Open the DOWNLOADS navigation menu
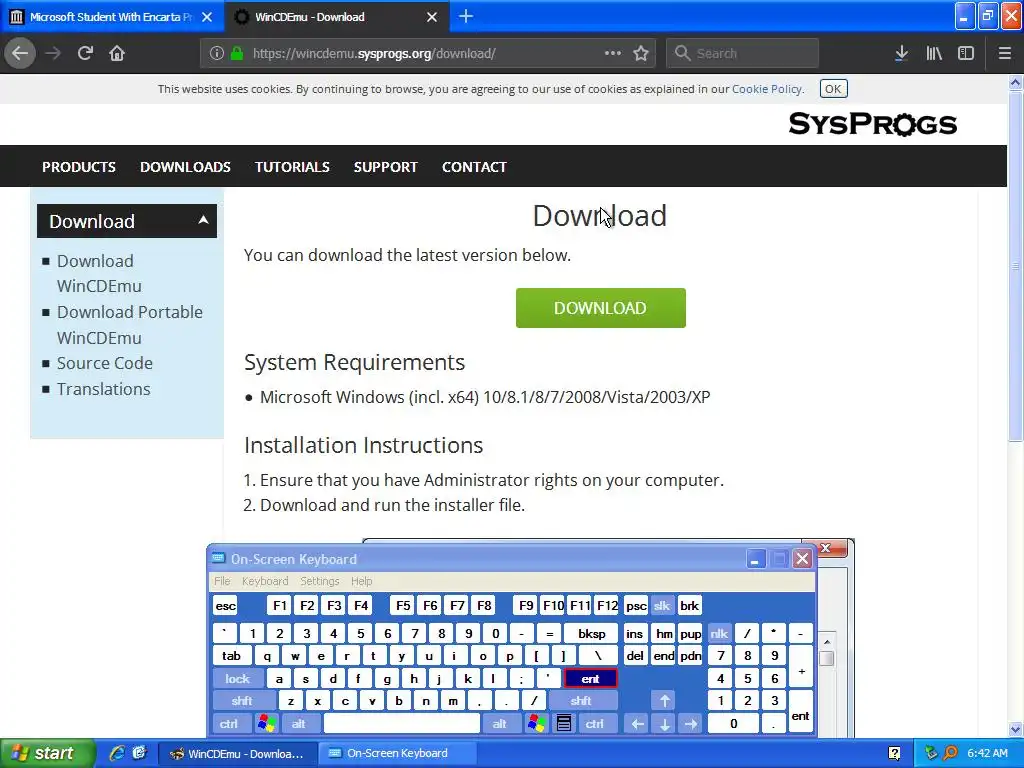 click(185, 167)
